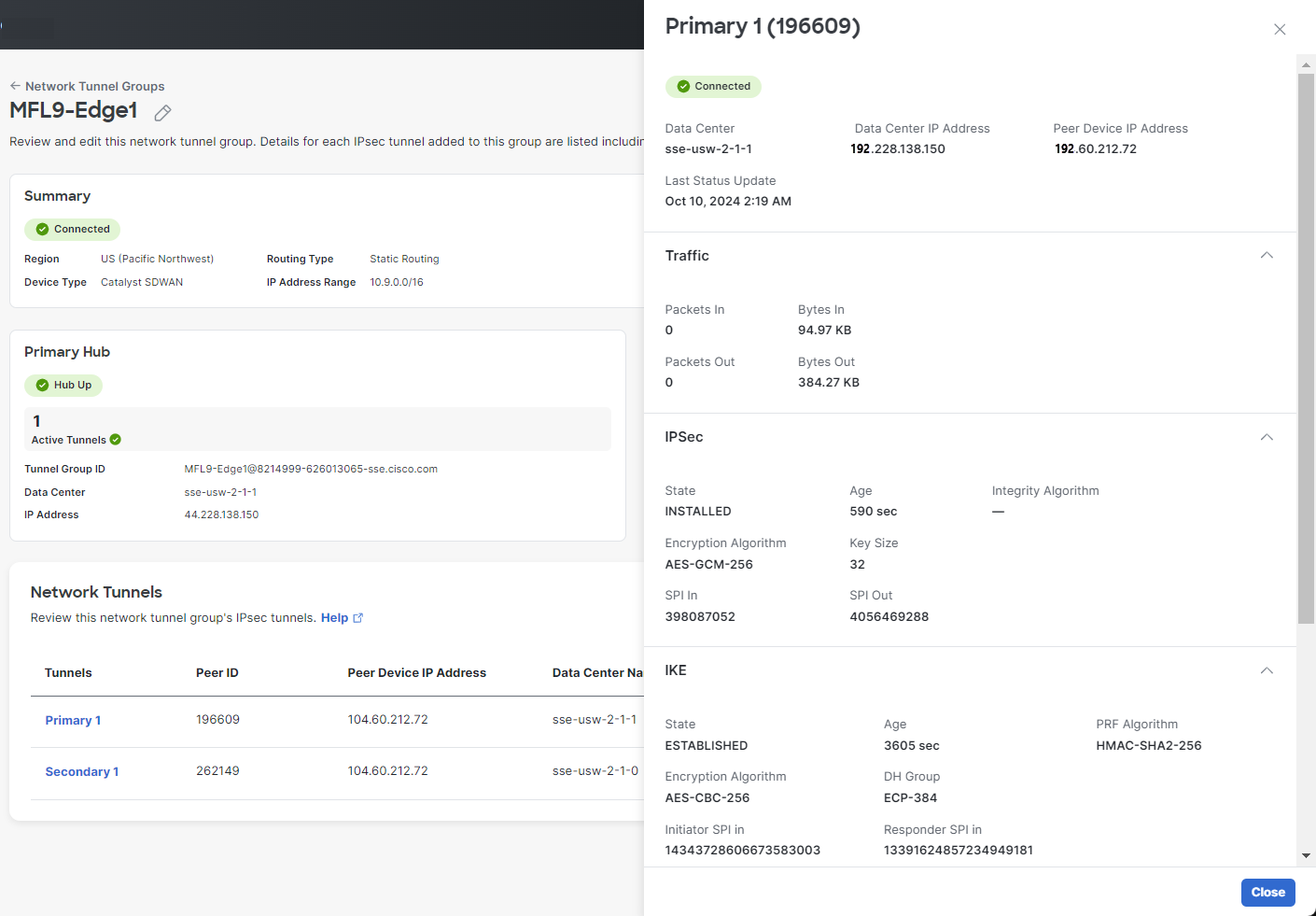
Task: Click DH Group value ECP-384
Action: [x=911, y=798]
